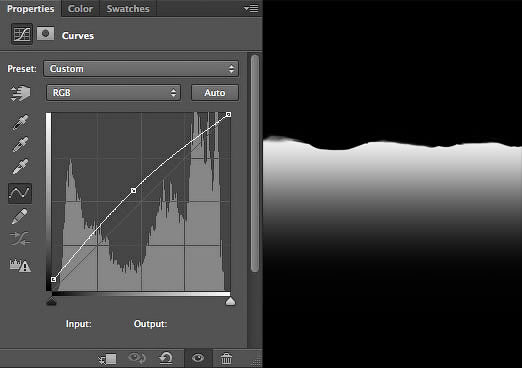522x368 pixels.
Task: Toggle the adjustment layer visibility eye
Action: [198, 358]
